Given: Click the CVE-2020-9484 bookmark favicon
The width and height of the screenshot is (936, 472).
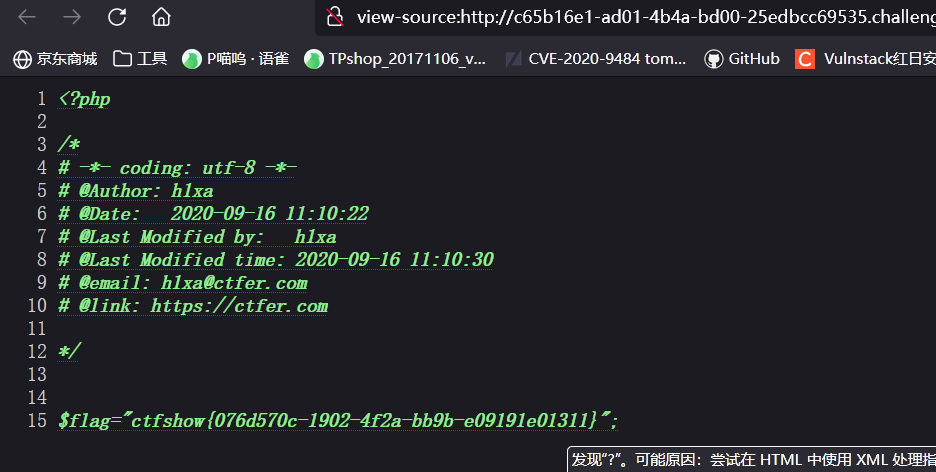Looking at the screenshot, I should [513, 59].
